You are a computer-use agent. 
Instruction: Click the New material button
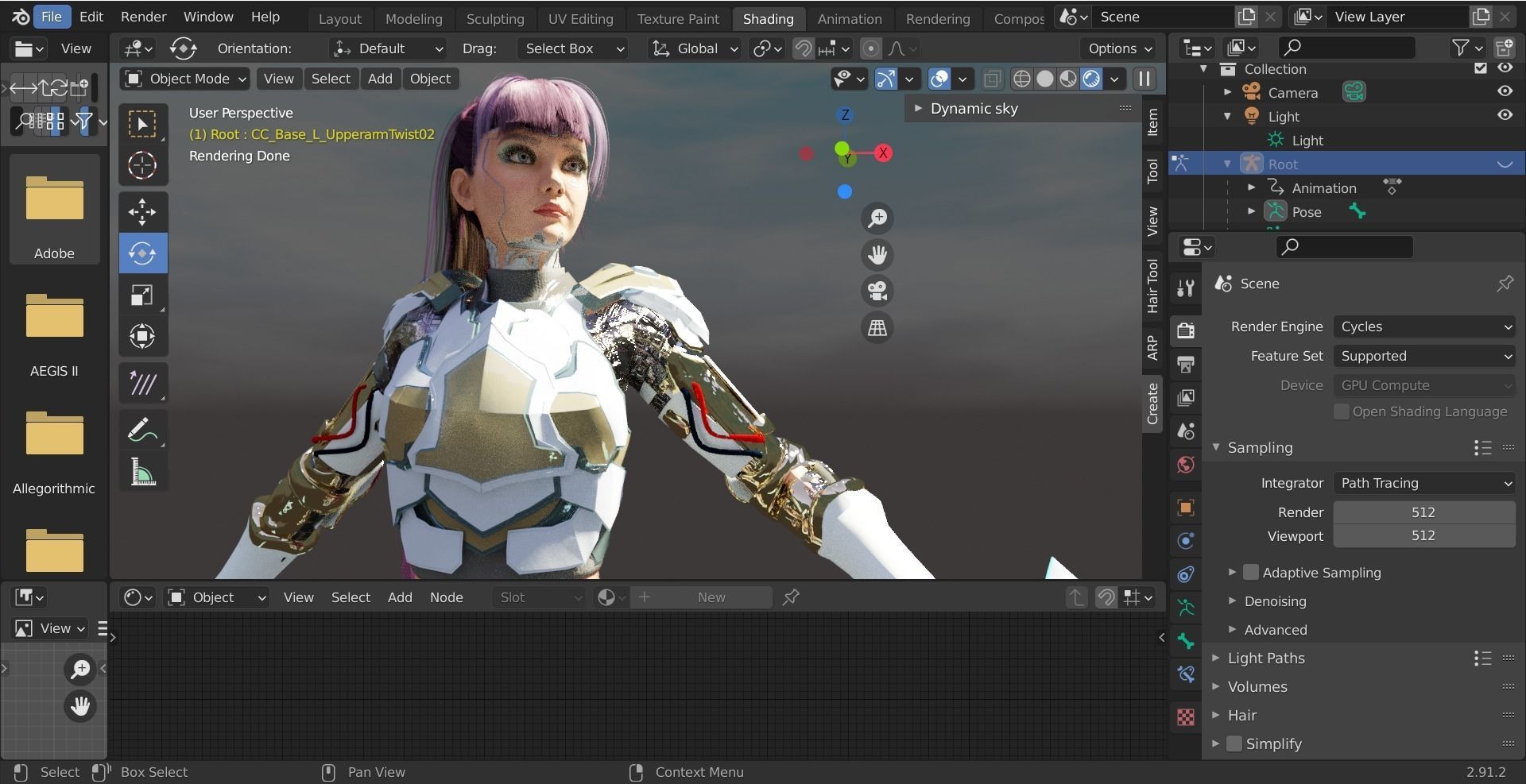pos(701,597)
